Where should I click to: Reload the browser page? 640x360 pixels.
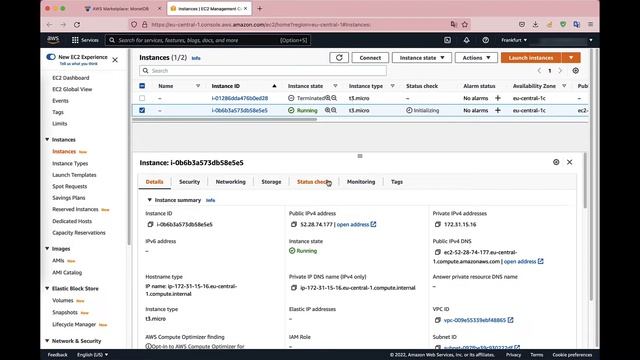pos(77,24)
